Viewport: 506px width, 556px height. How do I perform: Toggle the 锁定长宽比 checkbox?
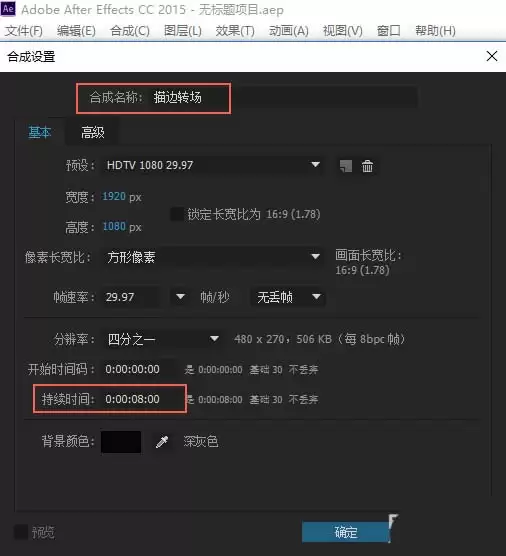(x=177, y=214)
